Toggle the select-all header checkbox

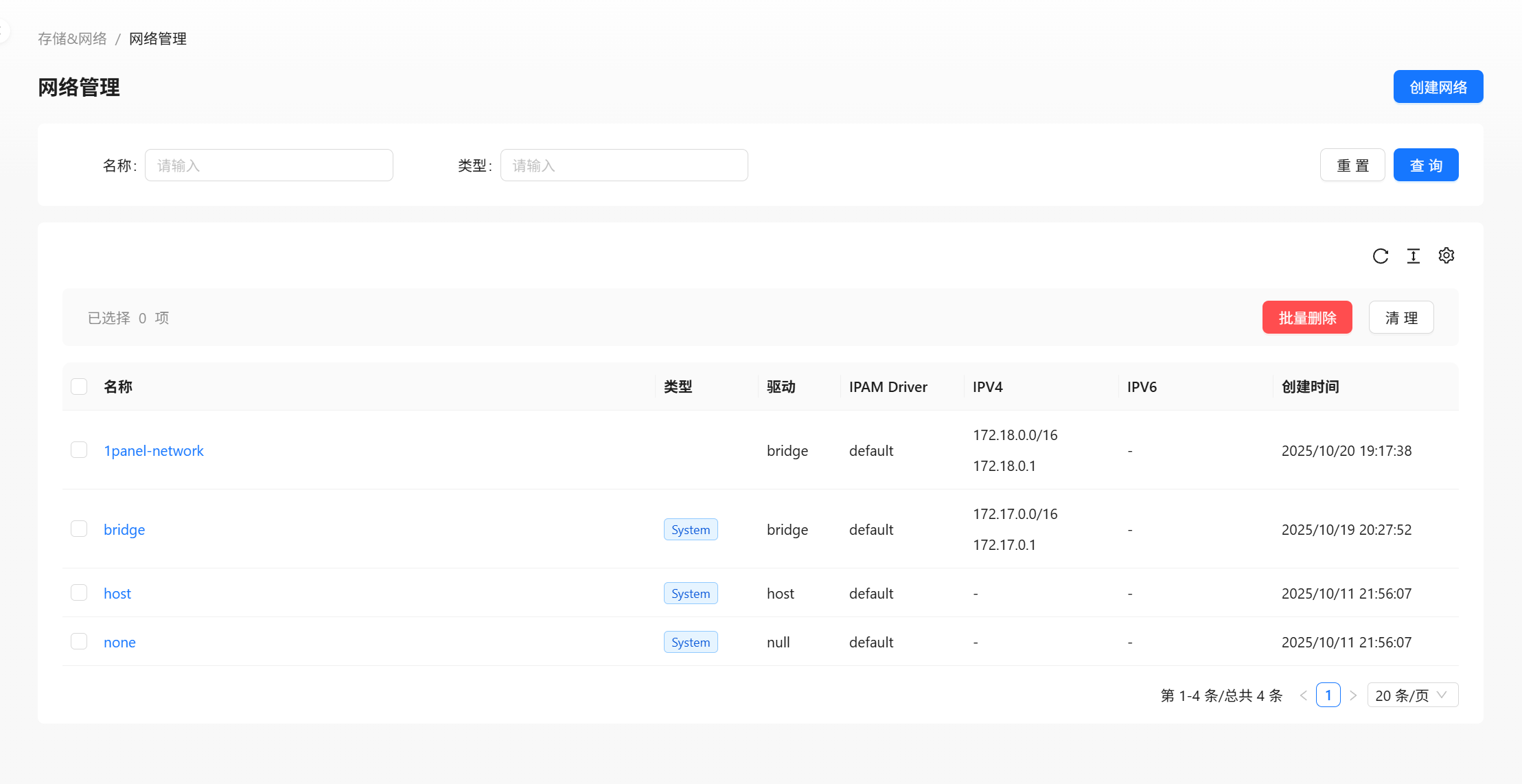click(x=79, y=387)
